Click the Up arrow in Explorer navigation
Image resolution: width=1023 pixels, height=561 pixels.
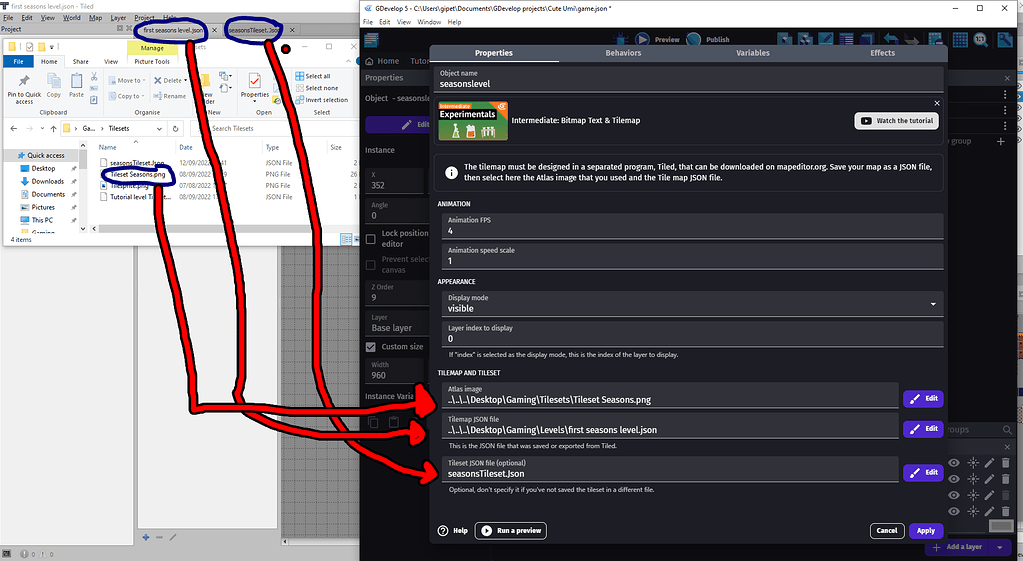coord(53,129)
